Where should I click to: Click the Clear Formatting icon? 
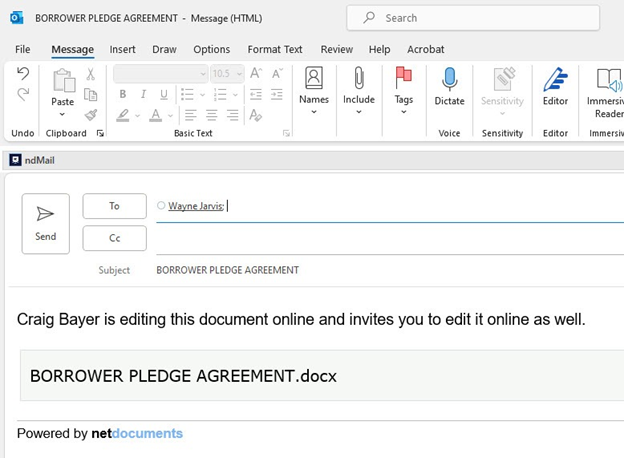pos(255,115)
